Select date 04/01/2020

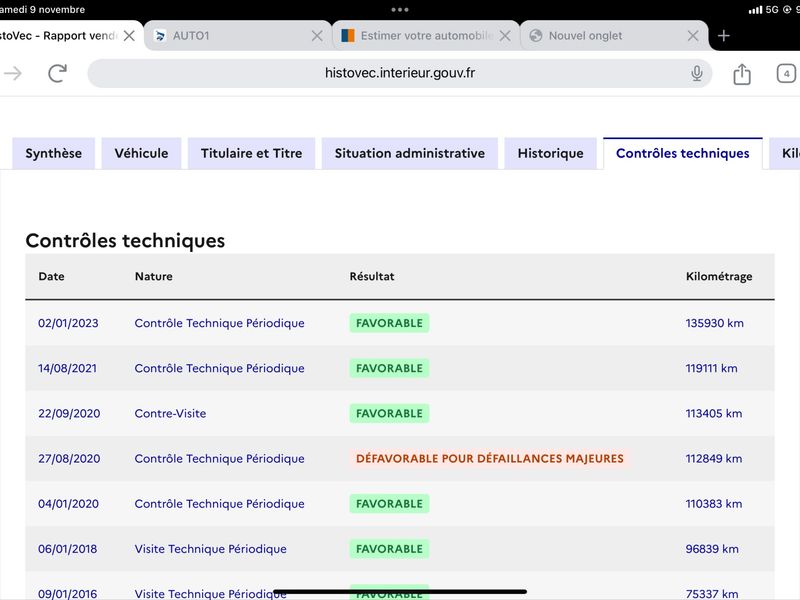[x=68, y=504]
